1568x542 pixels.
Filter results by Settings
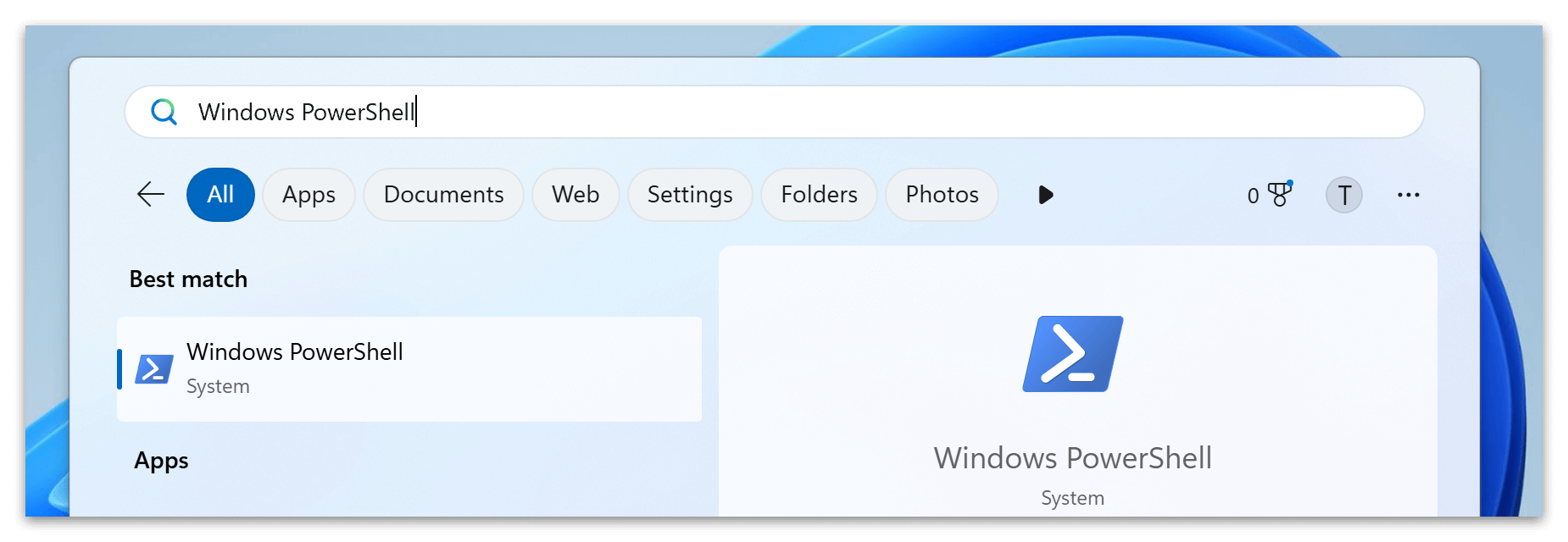click(x=690, y=195)
